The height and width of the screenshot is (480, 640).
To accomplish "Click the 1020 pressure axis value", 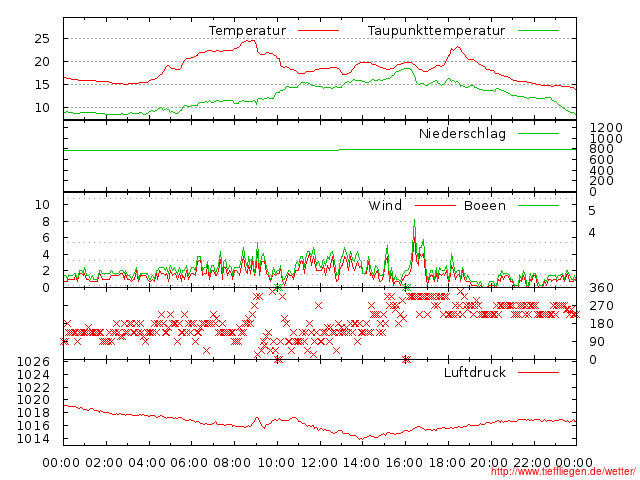I will [x=33, y=400].
